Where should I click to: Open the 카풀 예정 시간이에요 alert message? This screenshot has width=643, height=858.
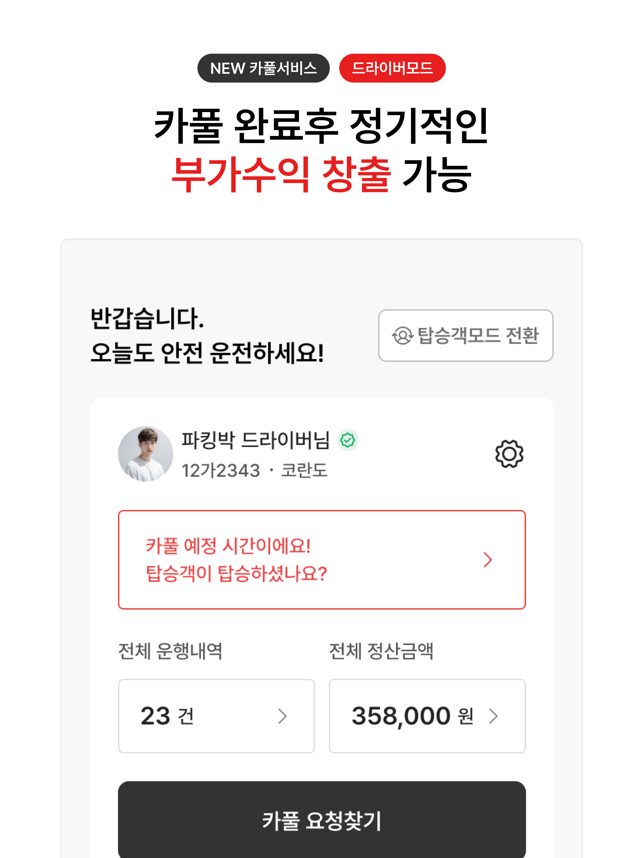[x=236, y=560]
